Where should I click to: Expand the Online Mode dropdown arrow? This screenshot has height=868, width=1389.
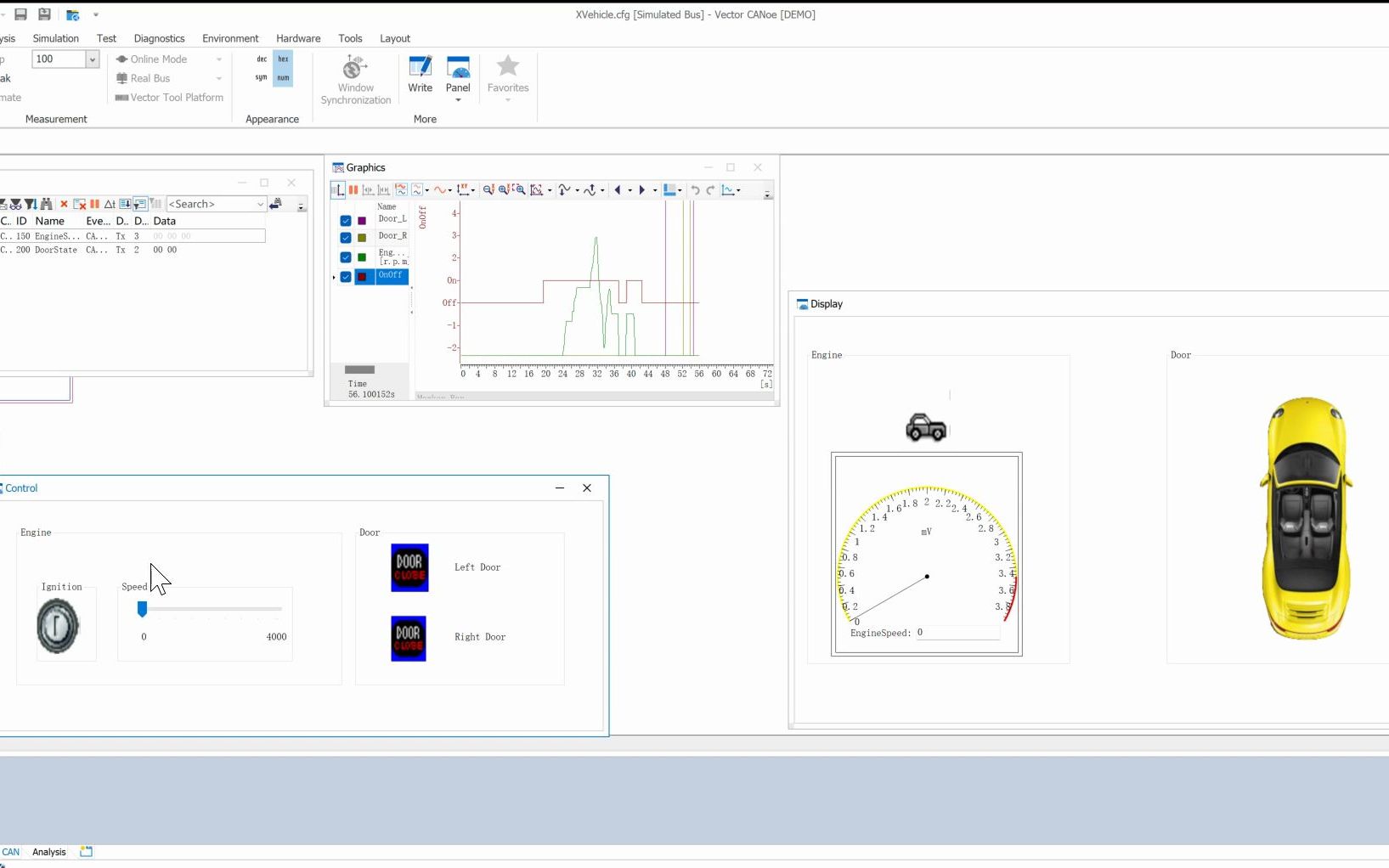pos(219,59)
